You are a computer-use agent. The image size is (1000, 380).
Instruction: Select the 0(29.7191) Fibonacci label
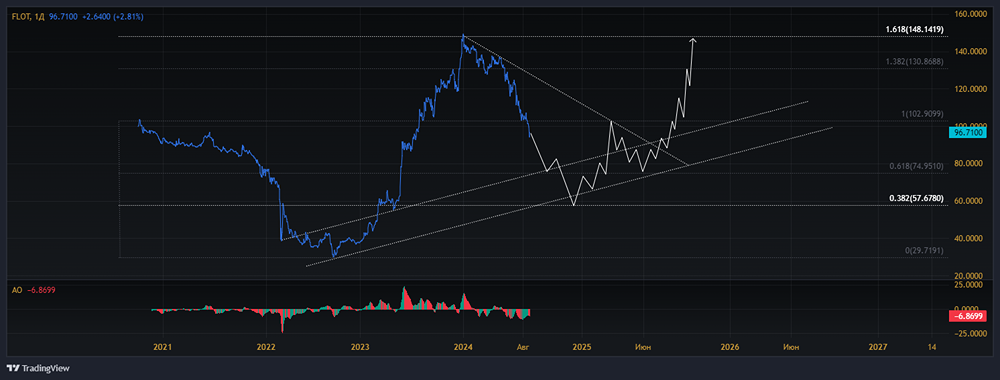925,251
